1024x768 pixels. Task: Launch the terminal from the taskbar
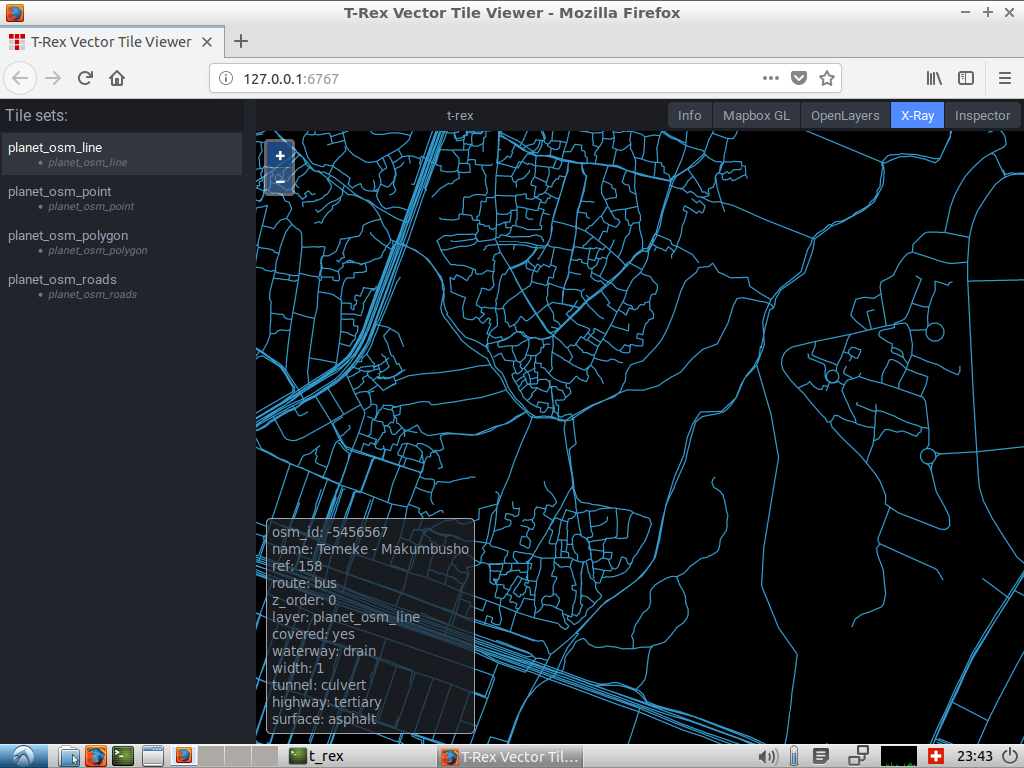coord(123,756)
